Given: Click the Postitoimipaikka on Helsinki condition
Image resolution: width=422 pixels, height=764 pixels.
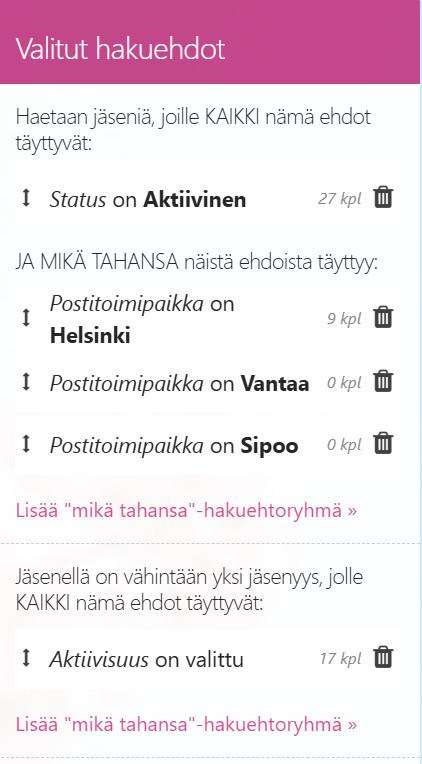Looking at the screenshot, I should (142, 320).
